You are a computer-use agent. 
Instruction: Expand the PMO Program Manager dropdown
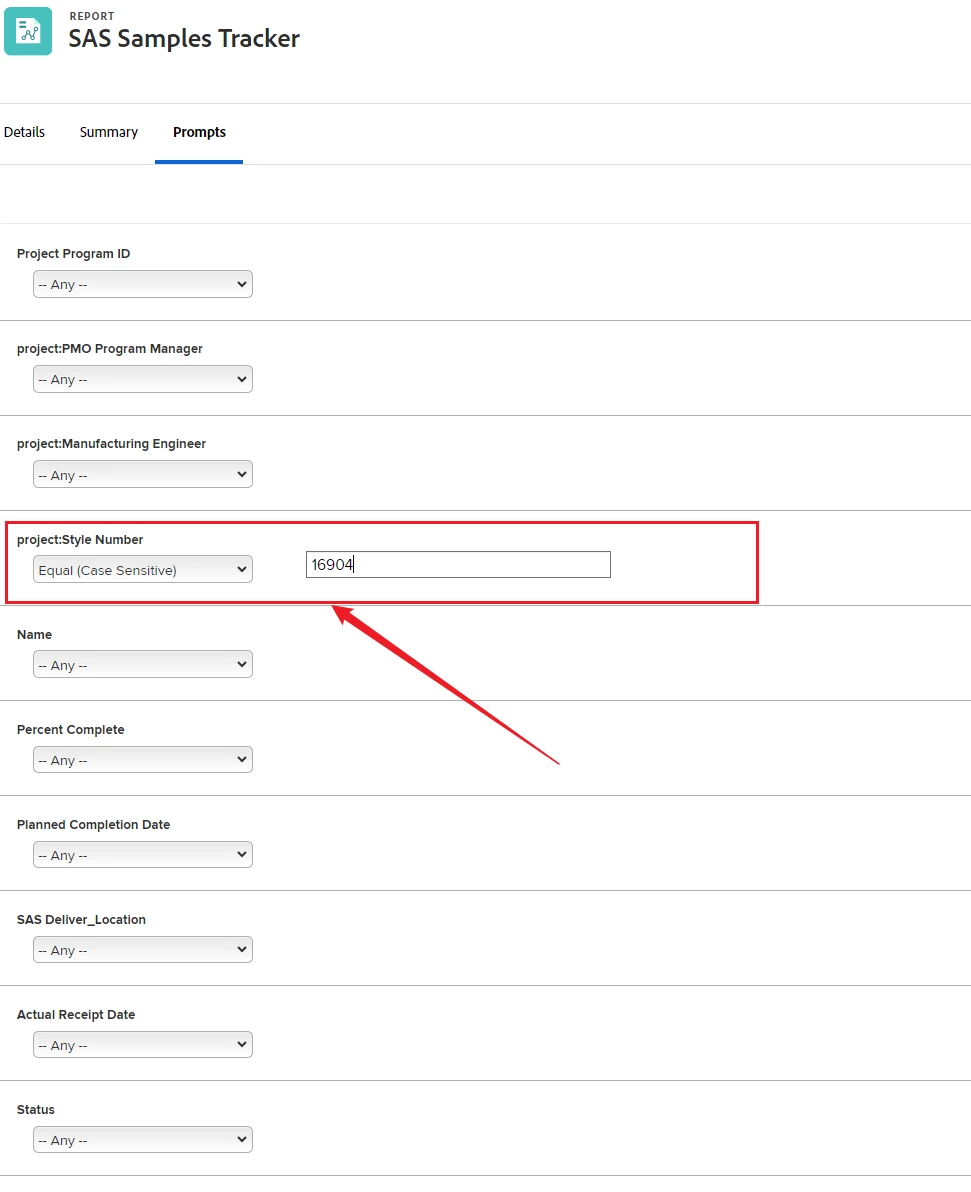tap(143, 379)
